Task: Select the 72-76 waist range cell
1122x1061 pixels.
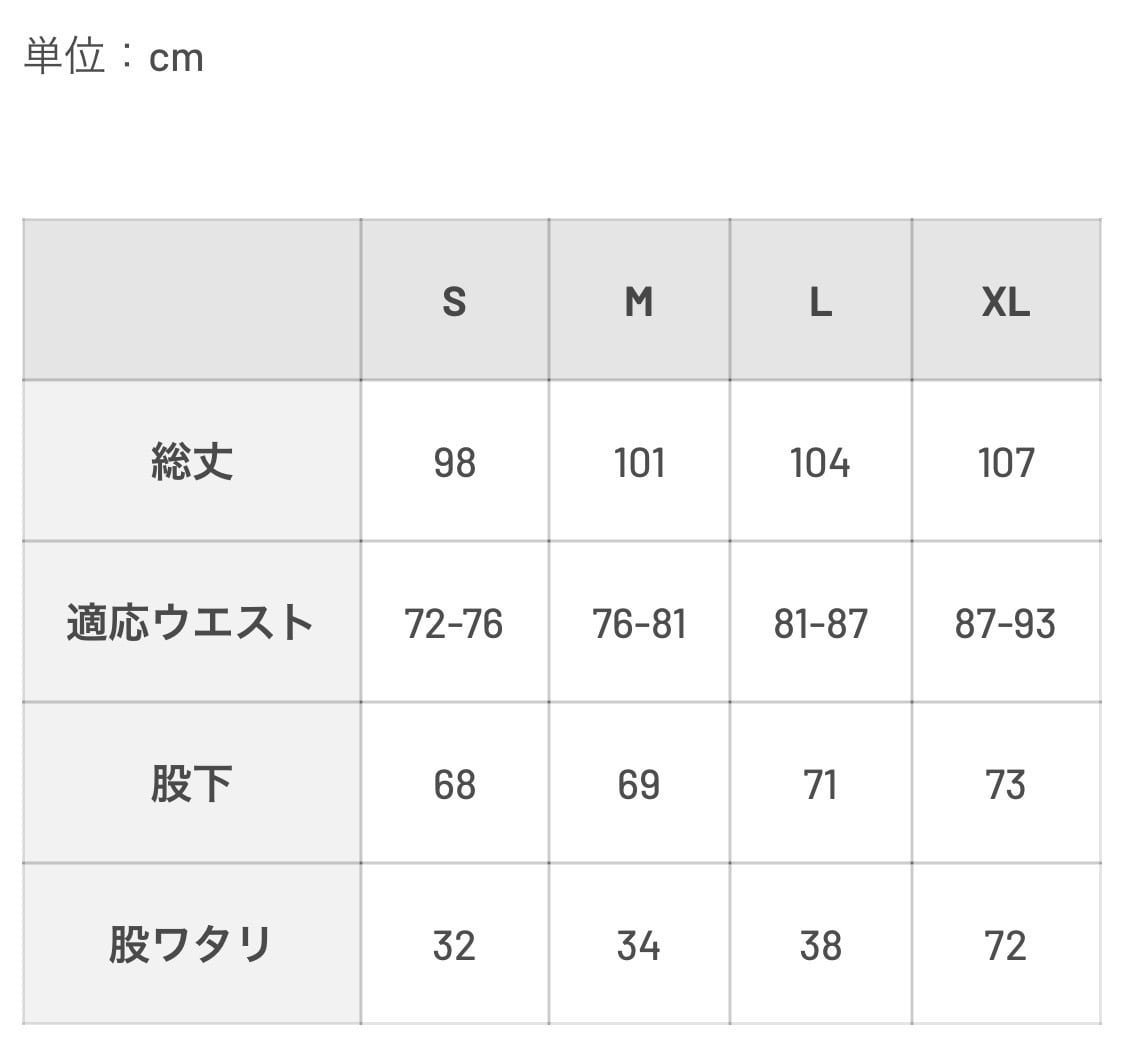Action: coord(454,624)
